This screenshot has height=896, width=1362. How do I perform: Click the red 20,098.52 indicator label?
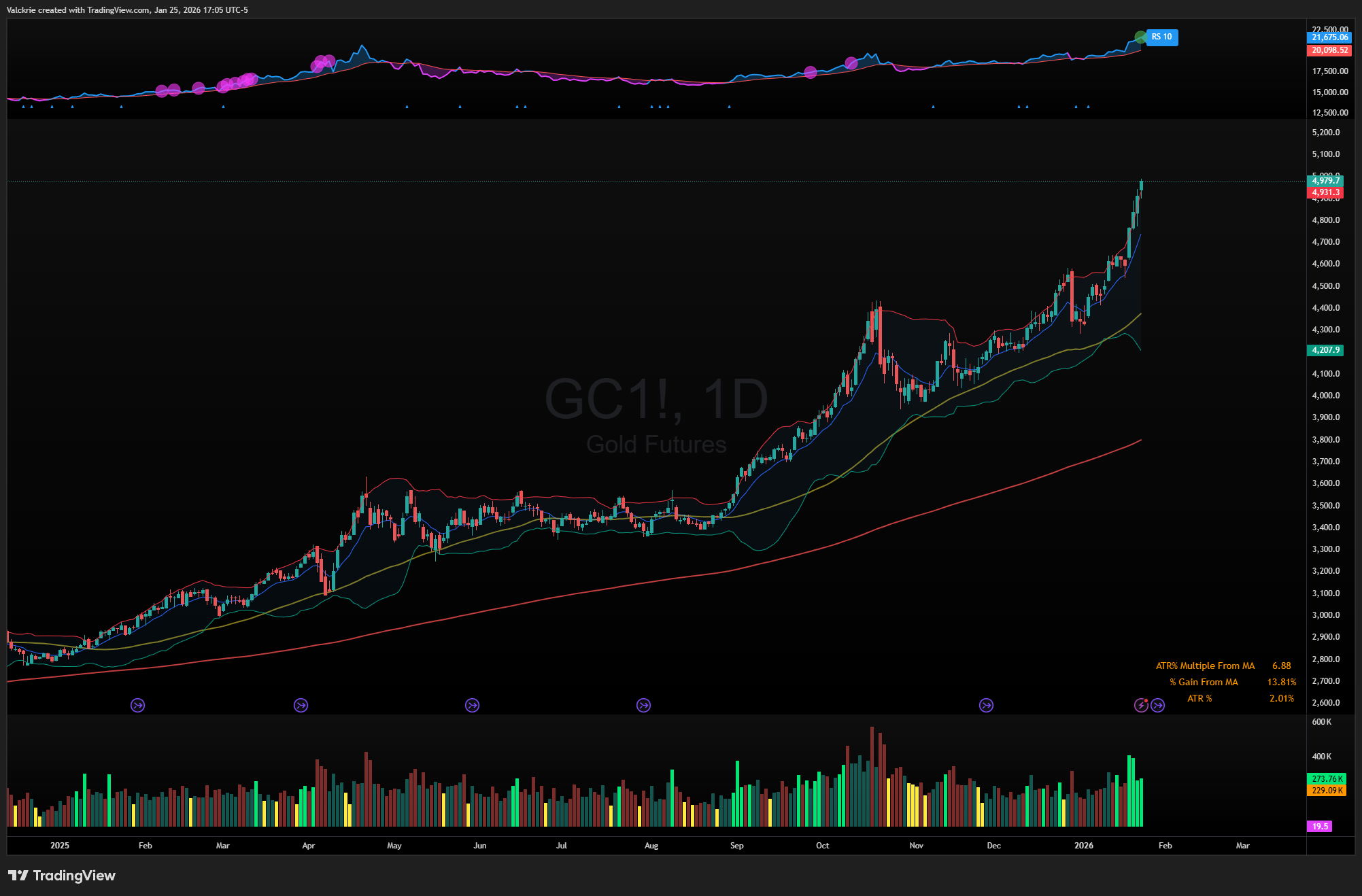point(1329,50)
